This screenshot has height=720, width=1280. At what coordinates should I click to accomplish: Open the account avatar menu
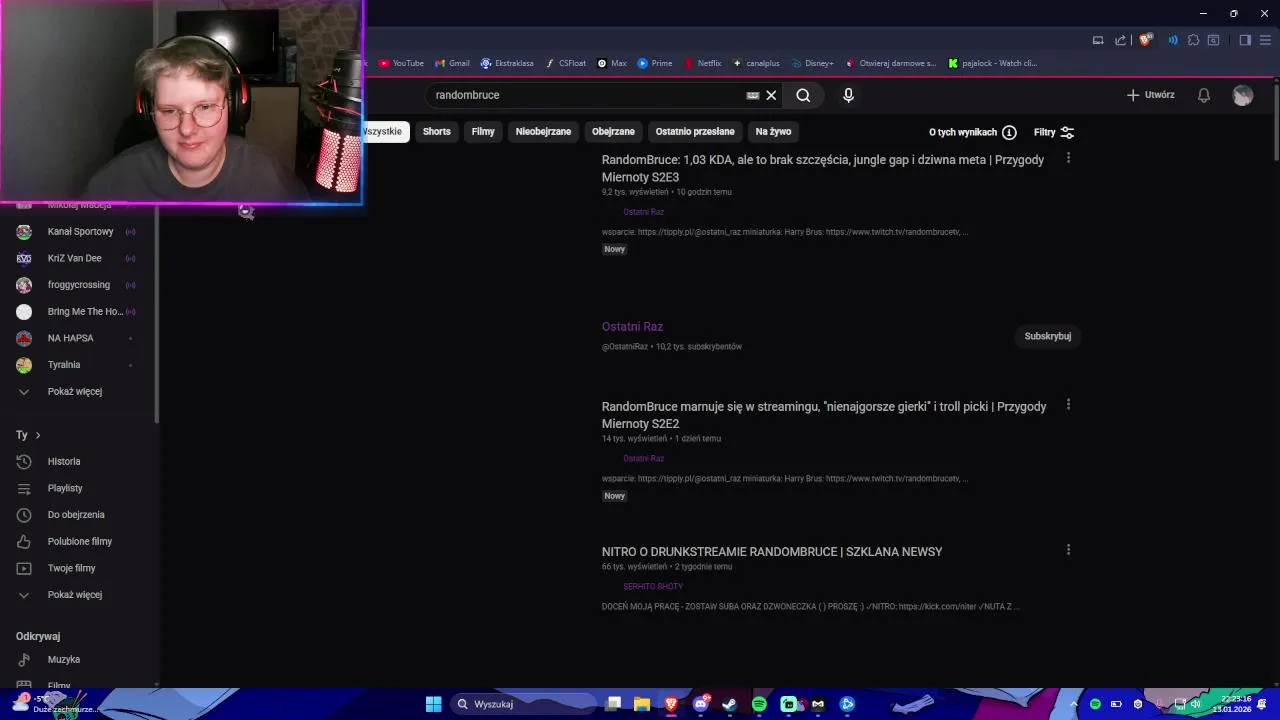click(x=1243, y=95)
